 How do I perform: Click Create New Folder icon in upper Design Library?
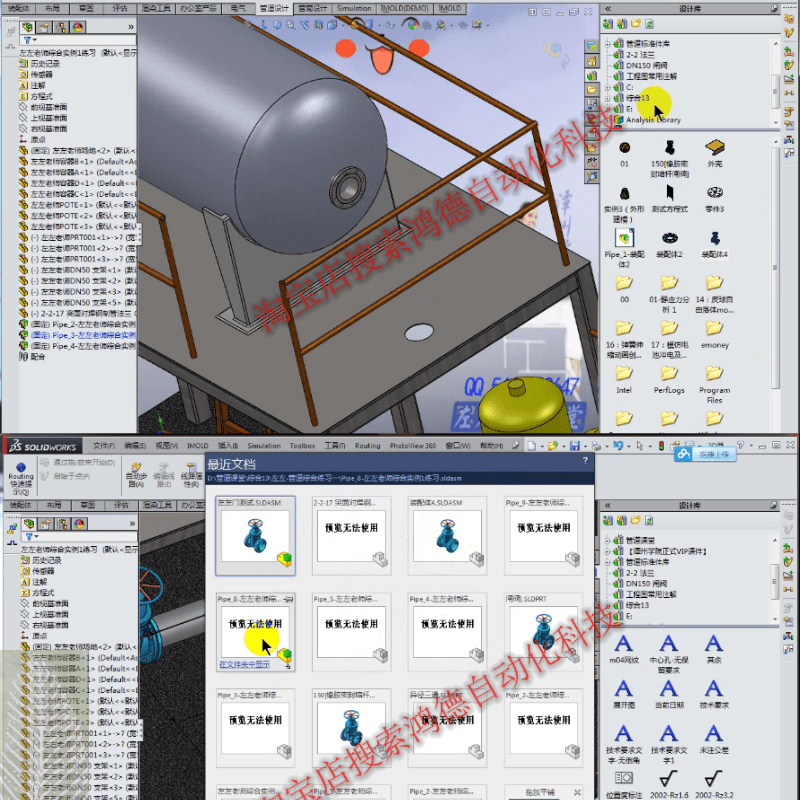635,23
